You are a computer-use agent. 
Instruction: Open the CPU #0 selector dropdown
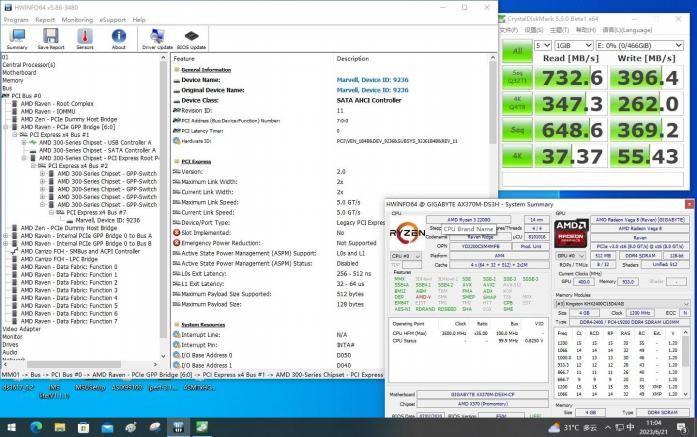(403, 256)
